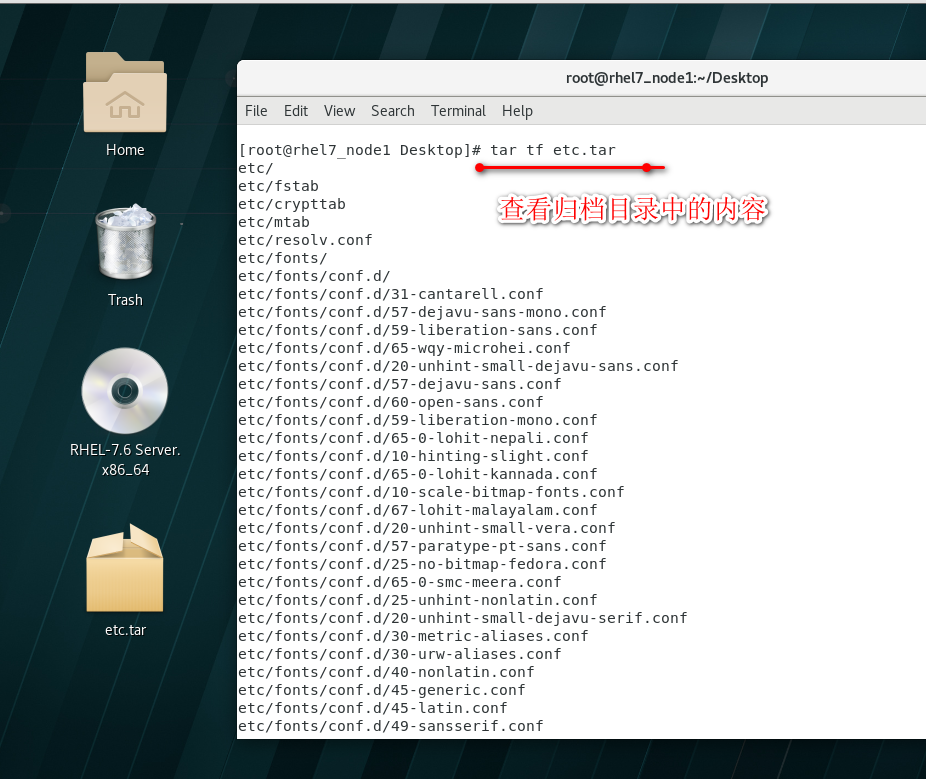The width and height of the screenshot is (926, 779).
Task: Click the 57-dejavu-sans.conf line
Action: click(x=400, y=384)
